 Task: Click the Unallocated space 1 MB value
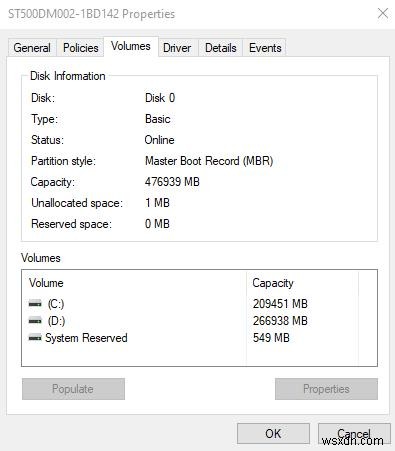click(157, 203)
